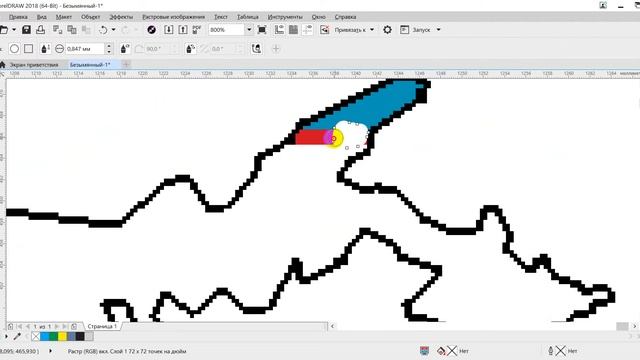Click the zoom level field showing 800%
This screenshot has width=640, height=360.
click(x=226, y=30)
